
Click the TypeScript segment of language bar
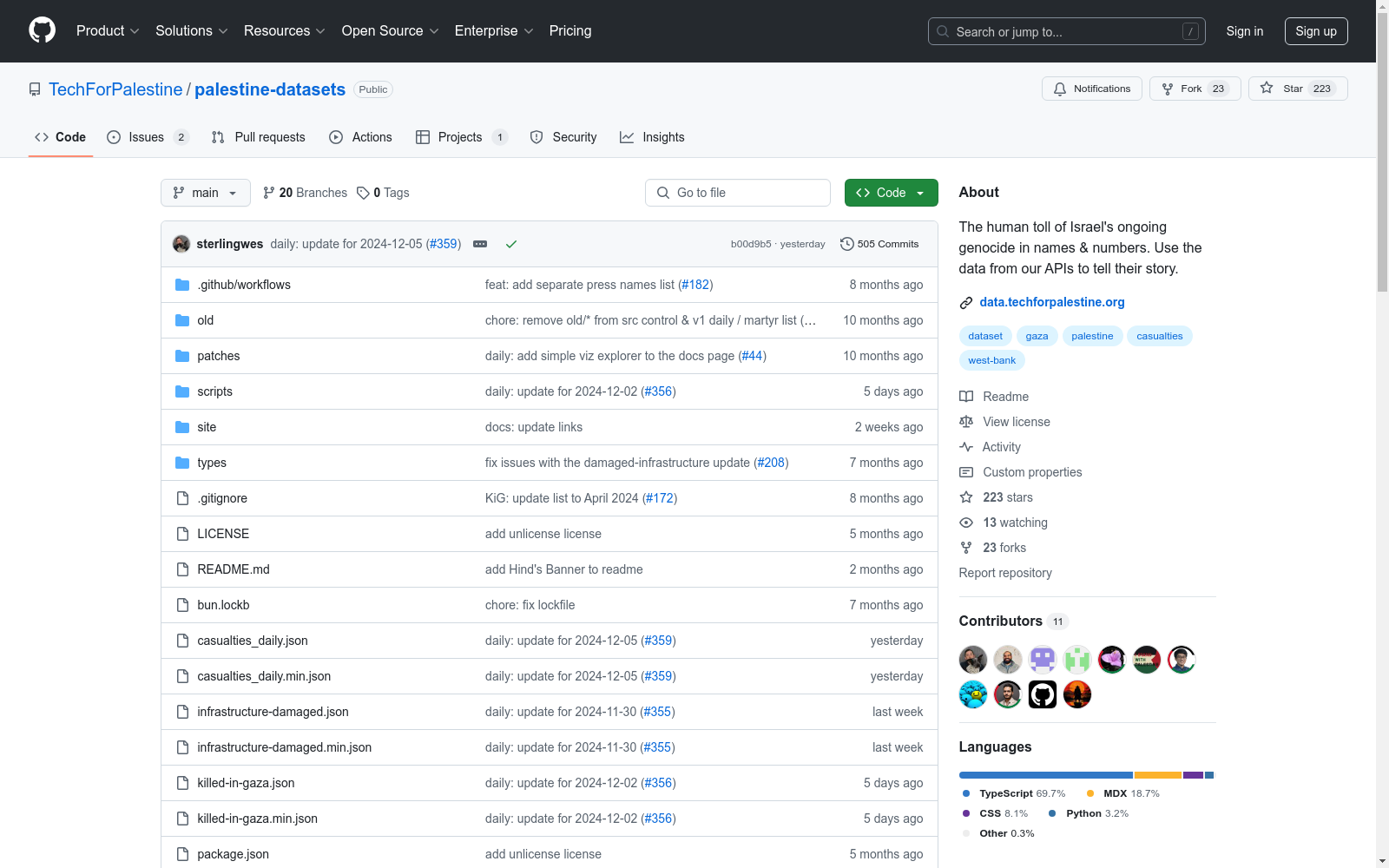point(1046,775)
